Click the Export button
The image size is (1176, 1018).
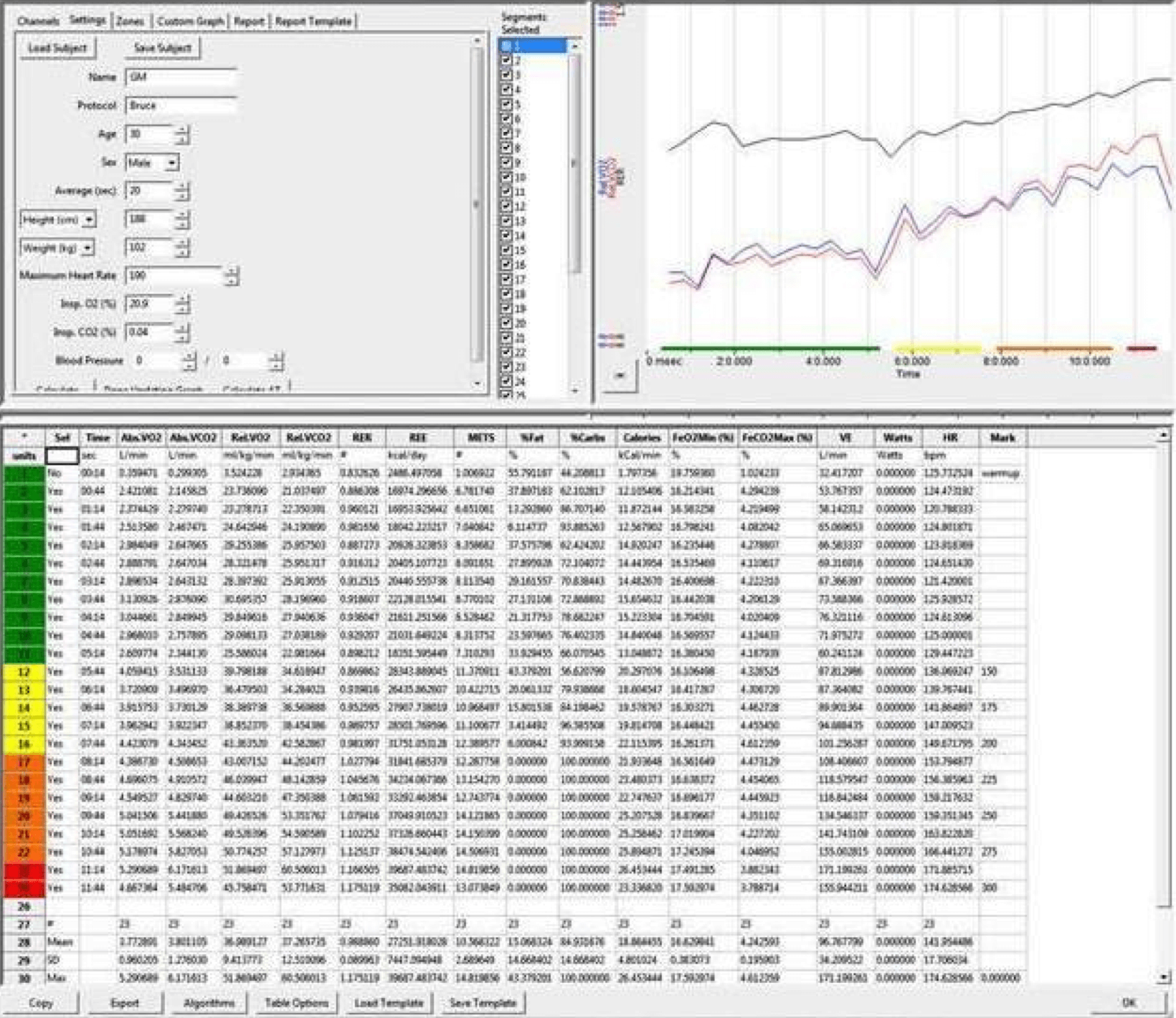[125, 1002]
